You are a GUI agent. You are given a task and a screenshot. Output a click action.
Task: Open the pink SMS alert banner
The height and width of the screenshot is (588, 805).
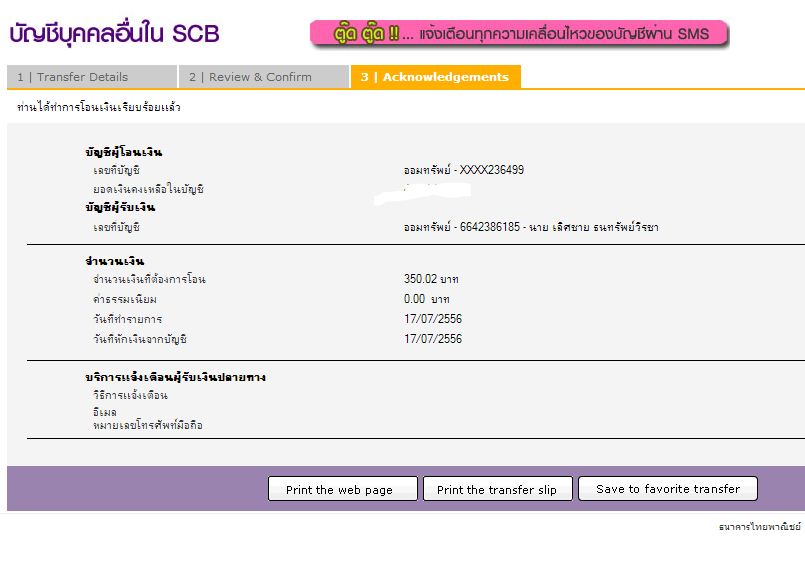(x=519, y=34)
